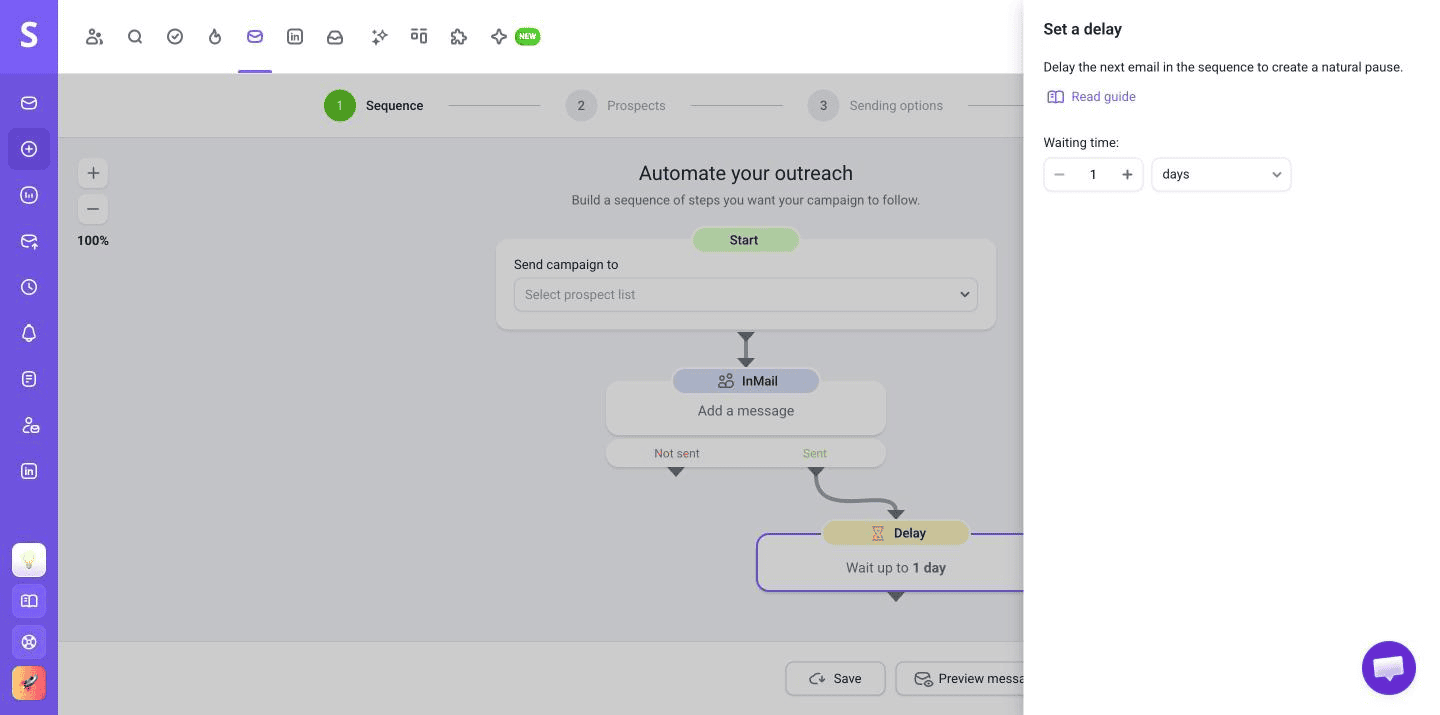Go to step 3 Sending options
This screenshot has width=1440, height=715.
click(x=875, y=105)
